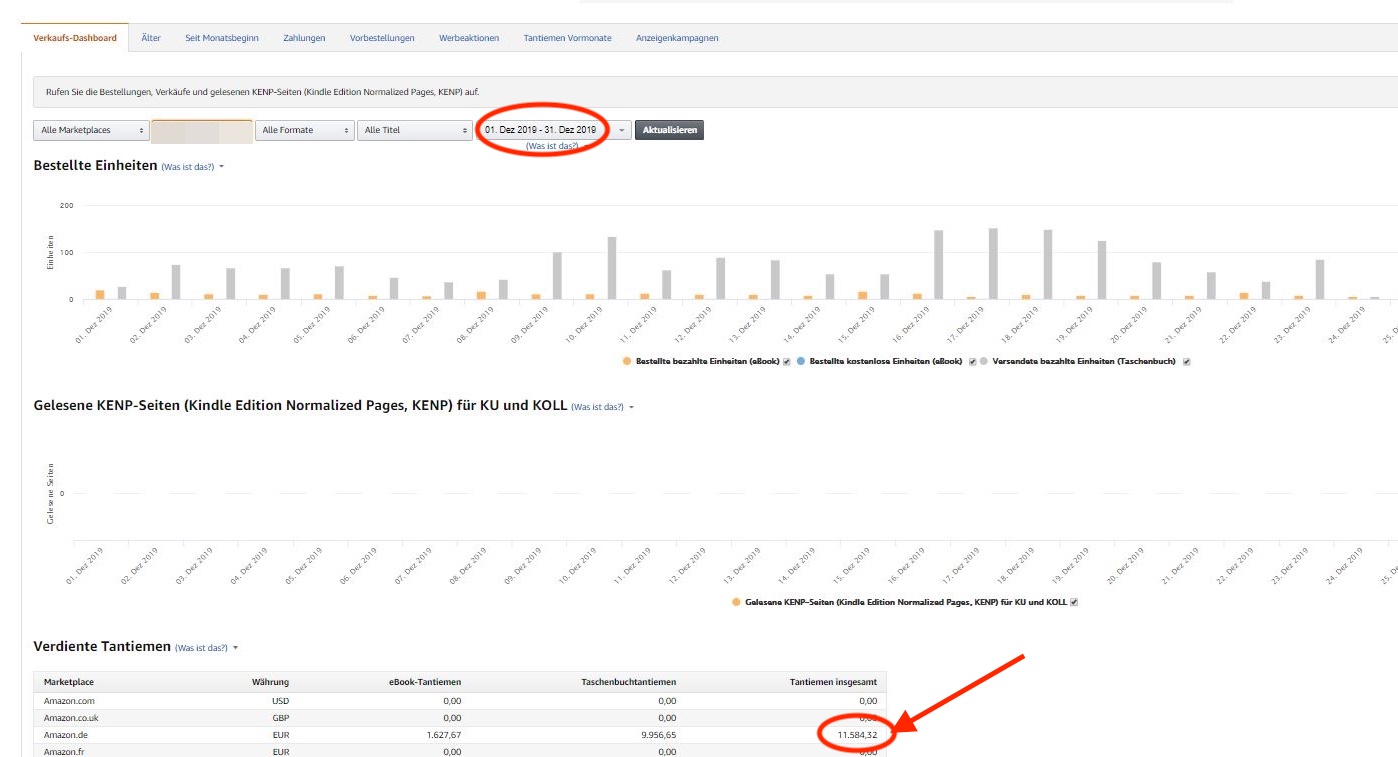Screen dimensions: 1398x757
Task: Expand the Alle Formate dropdown
Action: 305,130
